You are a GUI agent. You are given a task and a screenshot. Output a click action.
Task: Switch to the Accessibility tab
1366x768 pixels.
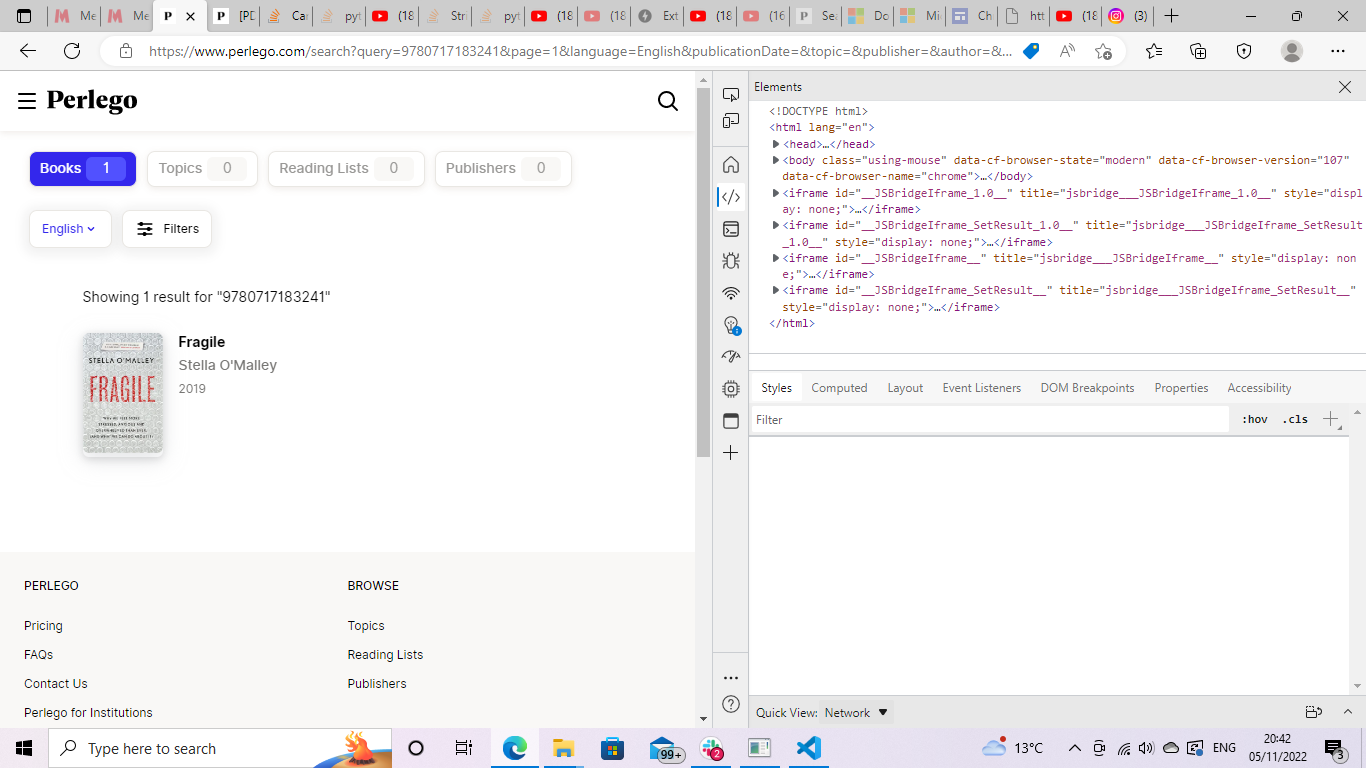[1259, 388]
